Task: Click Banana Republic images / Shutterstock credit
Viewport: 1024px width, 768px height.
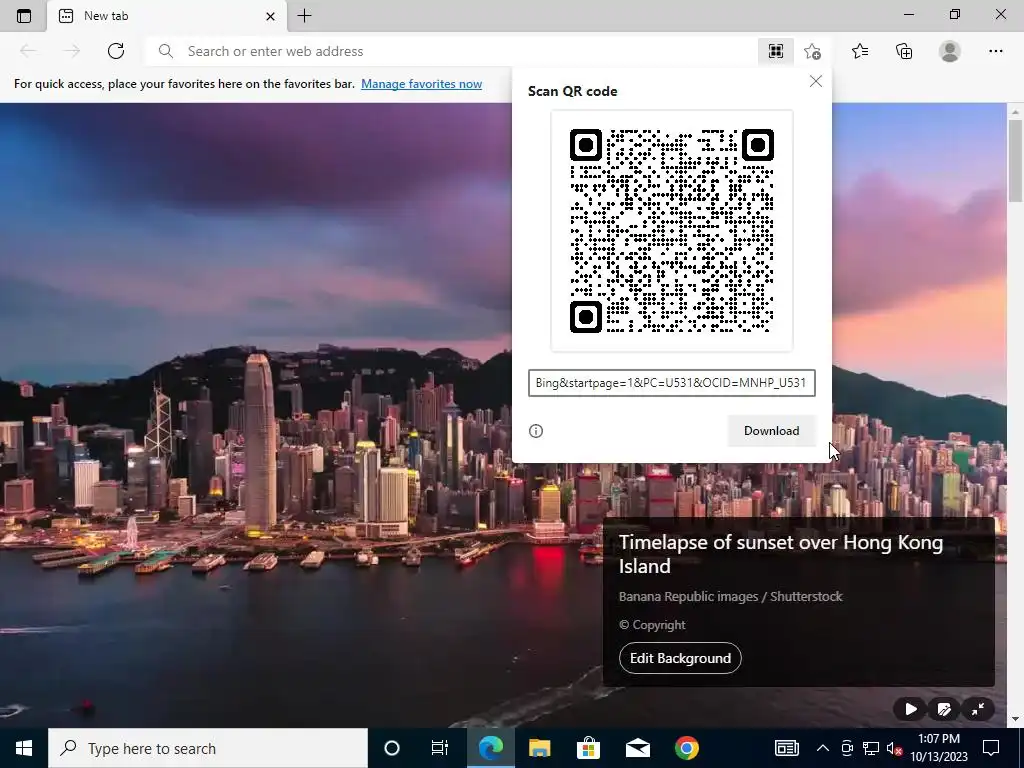Action: tap(730, 596)
